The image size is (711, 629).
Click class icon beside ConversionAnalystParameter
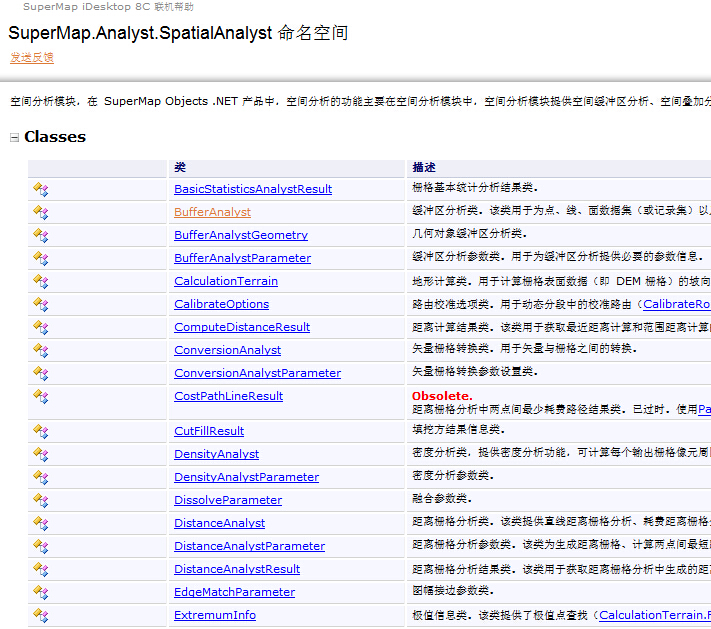(40, 374)
